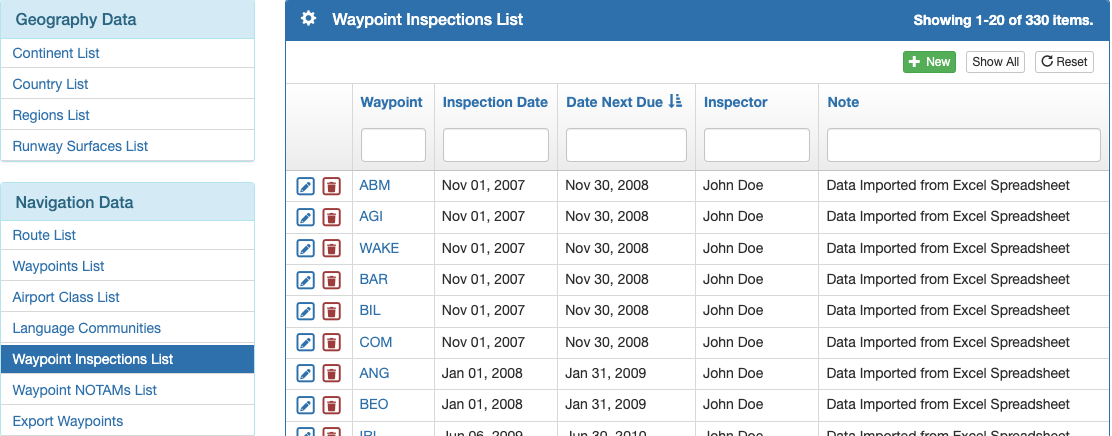Click the edit pencil icon for WAKE row

pos(305,248)
